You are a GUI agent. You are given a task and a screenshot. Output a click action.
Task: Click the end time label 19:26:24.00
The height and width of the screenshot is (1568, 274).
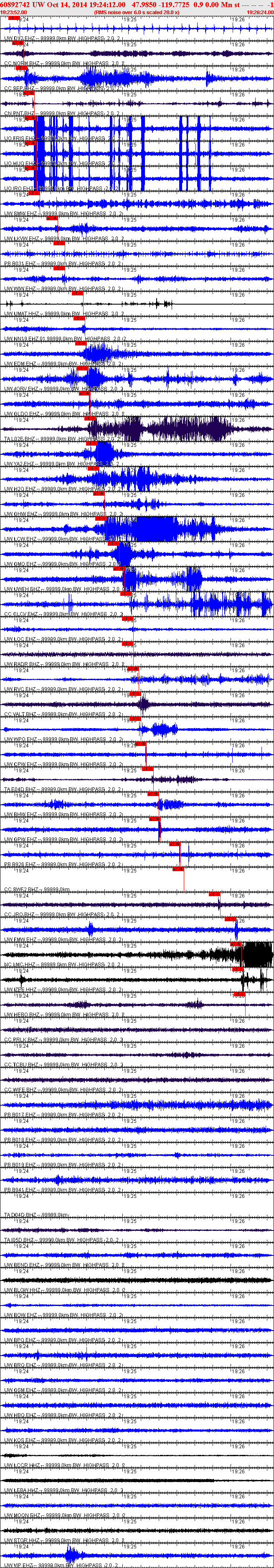click(260, 12)
